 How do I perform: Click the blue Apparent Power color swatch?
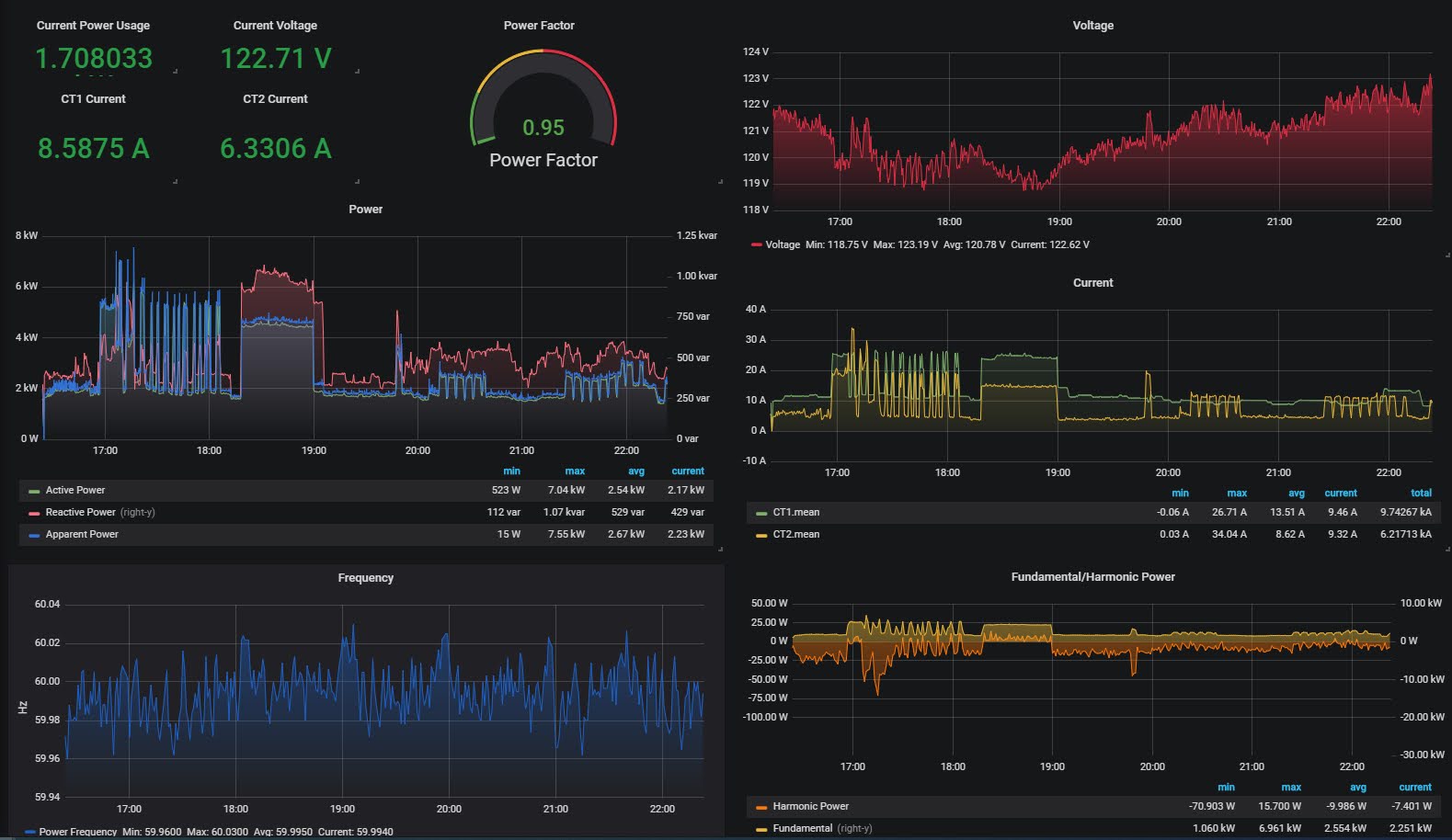[34, 535]
